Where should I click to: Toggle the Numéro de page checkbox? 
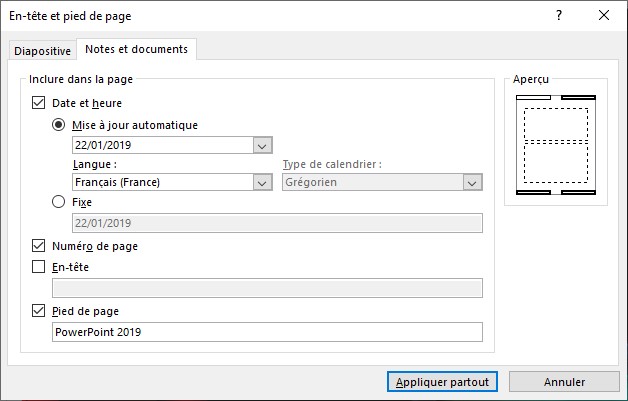[39, 245]
